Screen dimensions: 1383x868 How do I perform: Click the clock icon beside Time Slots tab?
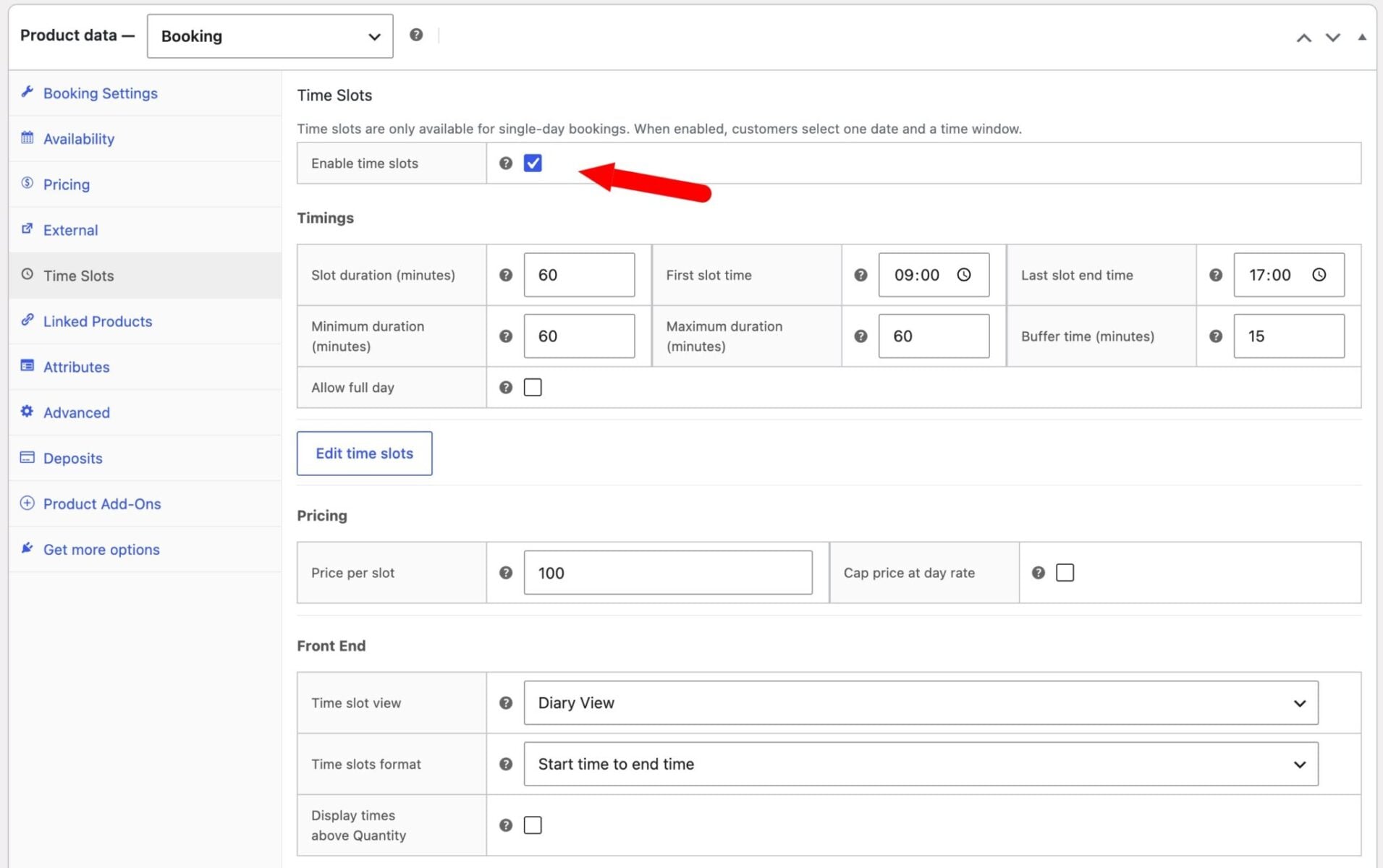point(28,274)
